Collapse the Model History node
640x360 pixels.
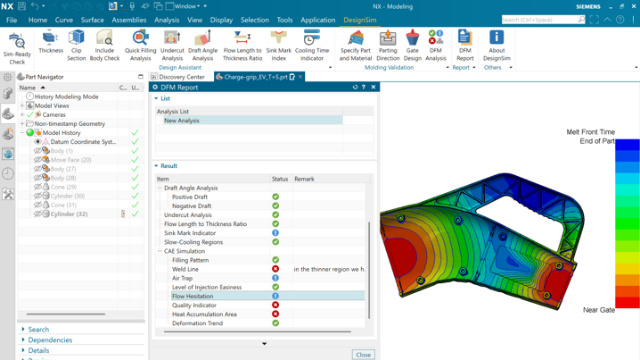pyautogui.click(x=22, y=133)
